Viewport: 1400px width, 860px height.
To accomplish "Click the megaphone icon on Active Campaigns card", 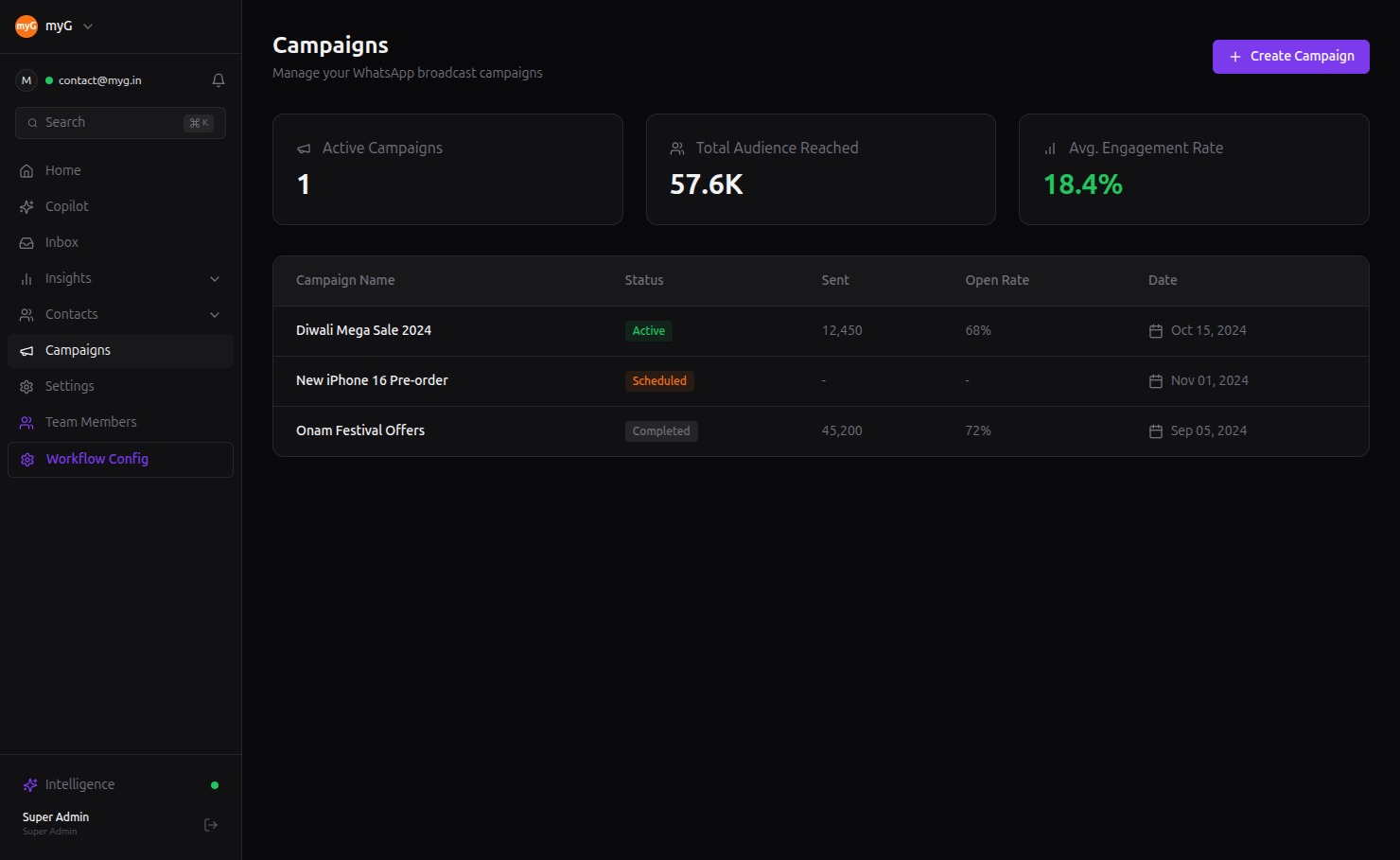I will (x=304, y=149).
